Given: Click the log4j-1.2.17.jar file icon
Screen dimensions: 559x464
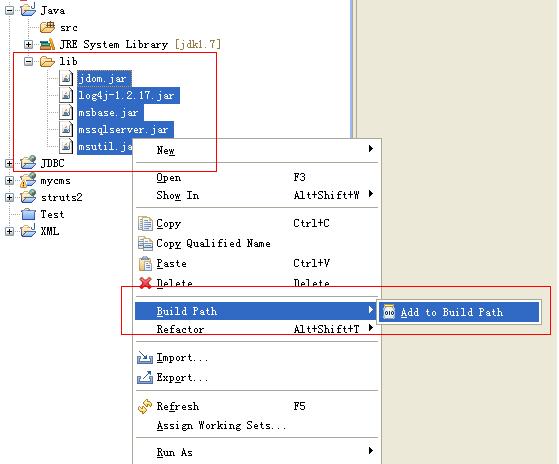Looking at the screenshot, I should click(x=66, y=95).
